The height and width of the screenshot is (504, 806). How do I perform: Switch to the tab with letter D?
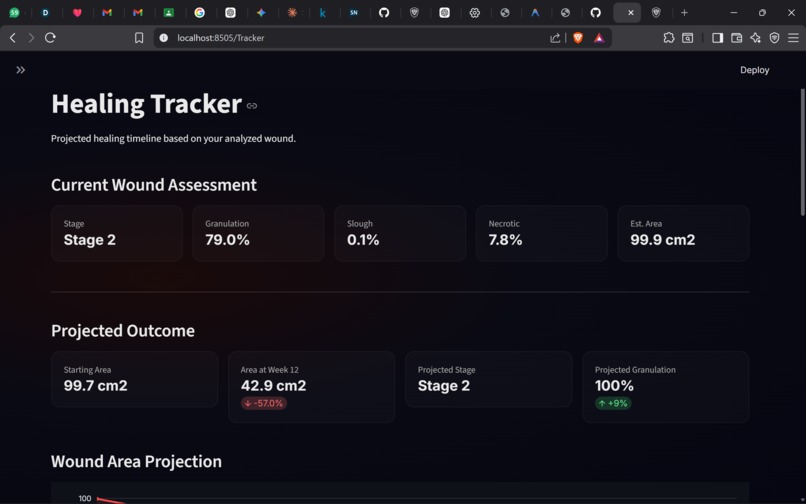[45, 13]
